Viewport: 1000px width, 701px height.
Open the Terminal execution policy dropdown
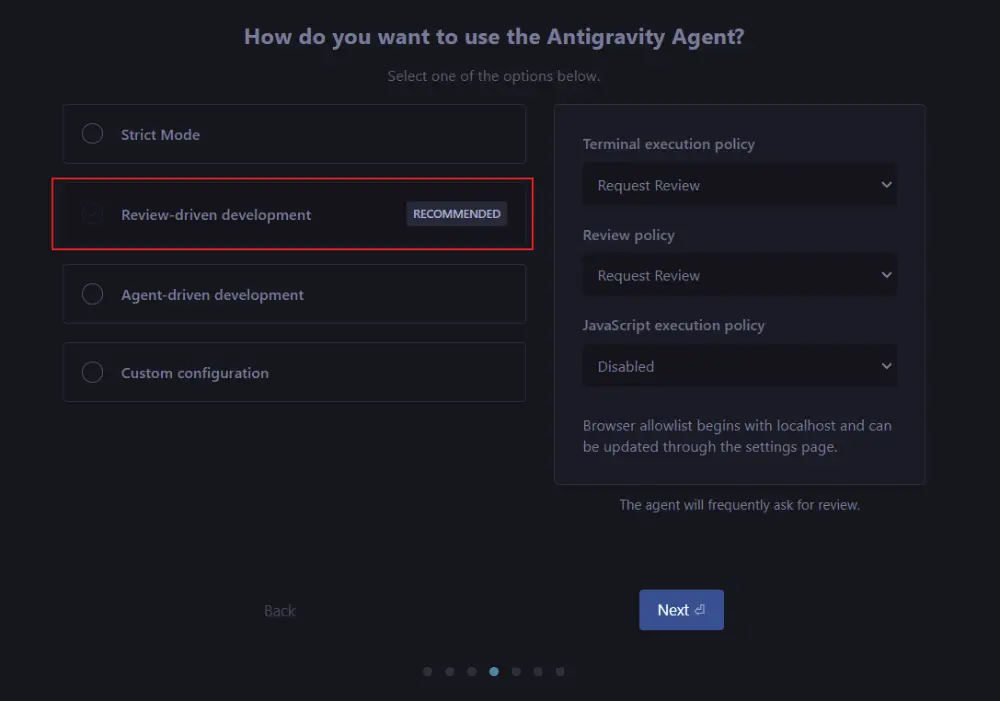click(739, 185)
